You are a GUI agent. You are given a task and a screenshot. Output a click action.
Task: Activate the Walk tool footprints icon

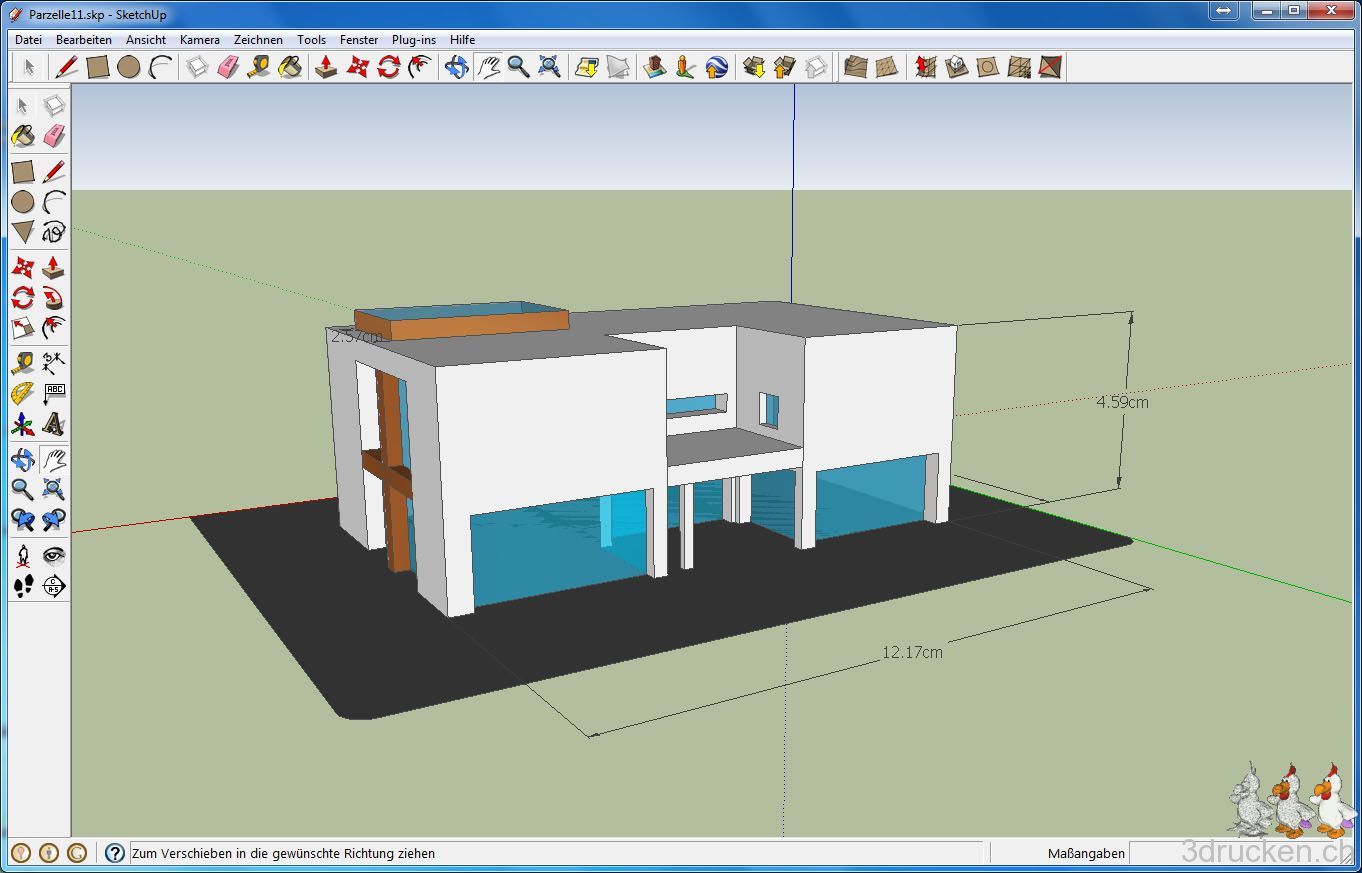click(x=23, y=586)
